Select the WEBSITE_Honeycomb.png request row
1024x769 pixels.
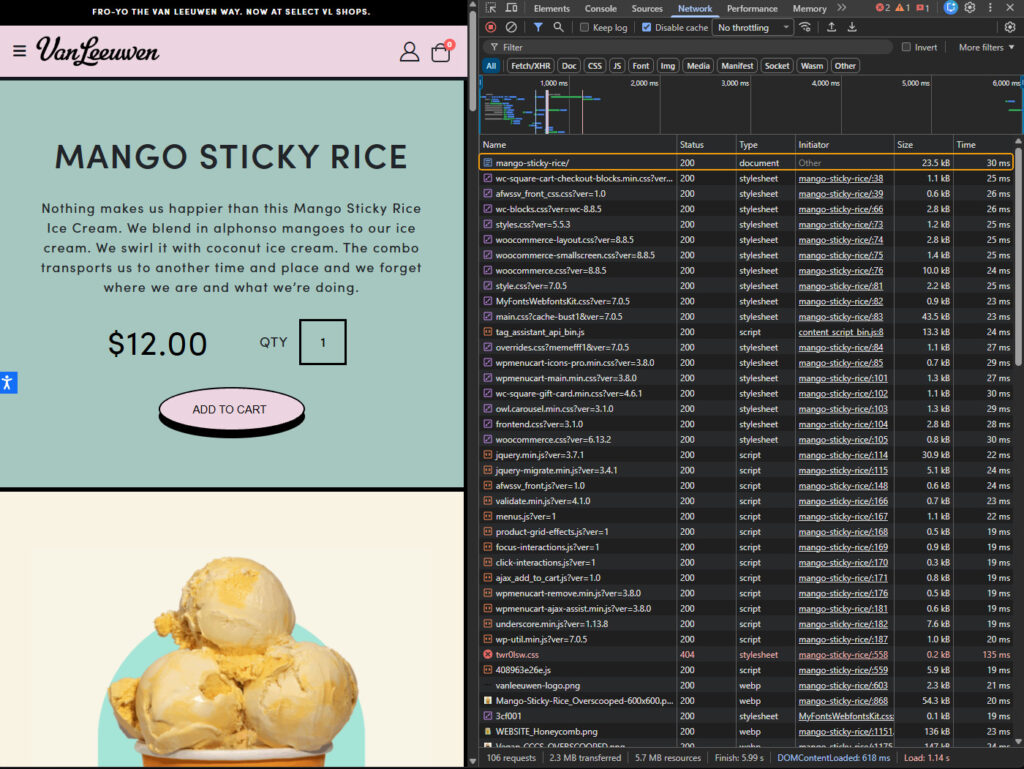746,732
